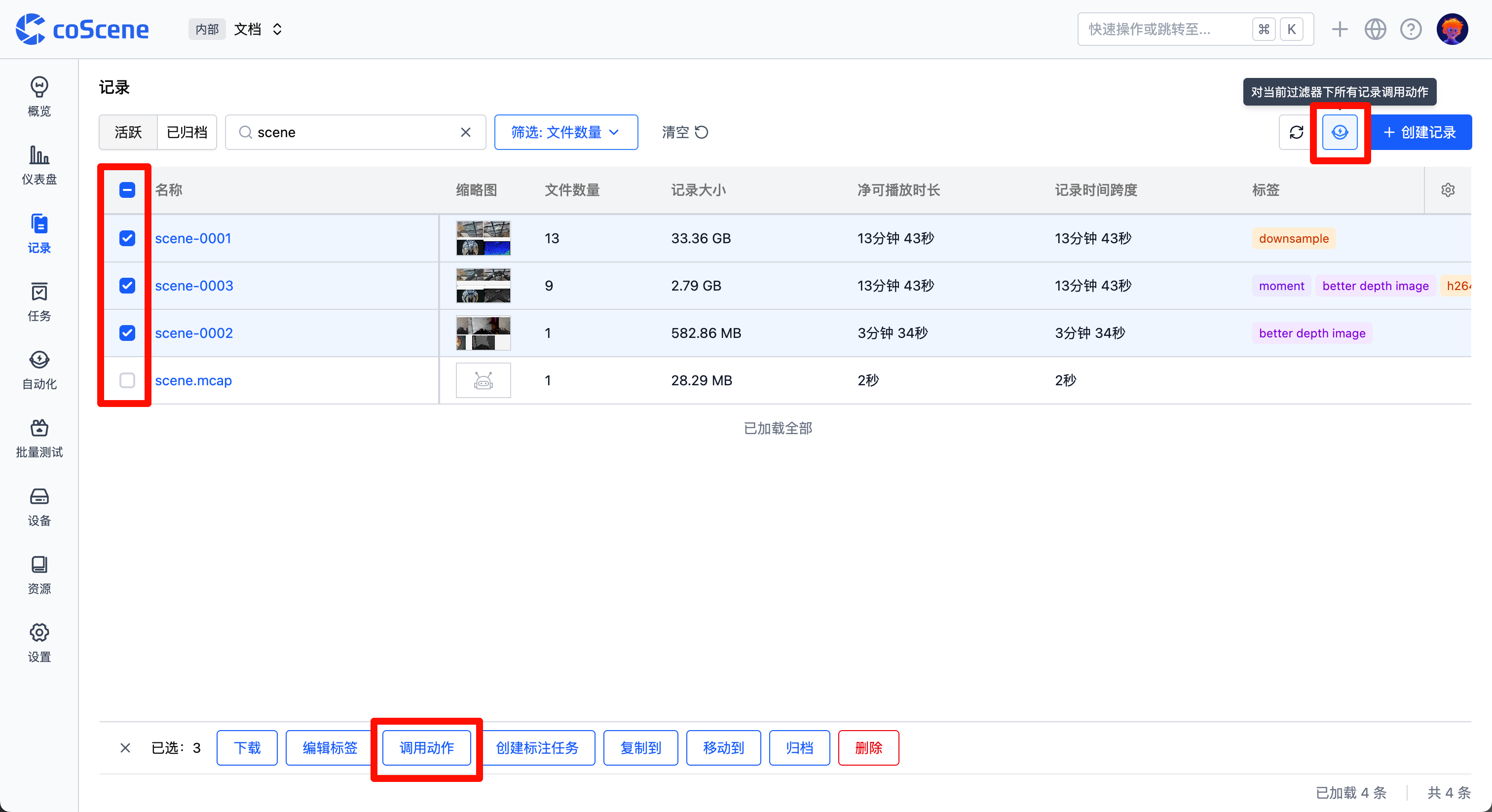Select the 活跃 tab

pyautogui.click(x=127, y=132)
